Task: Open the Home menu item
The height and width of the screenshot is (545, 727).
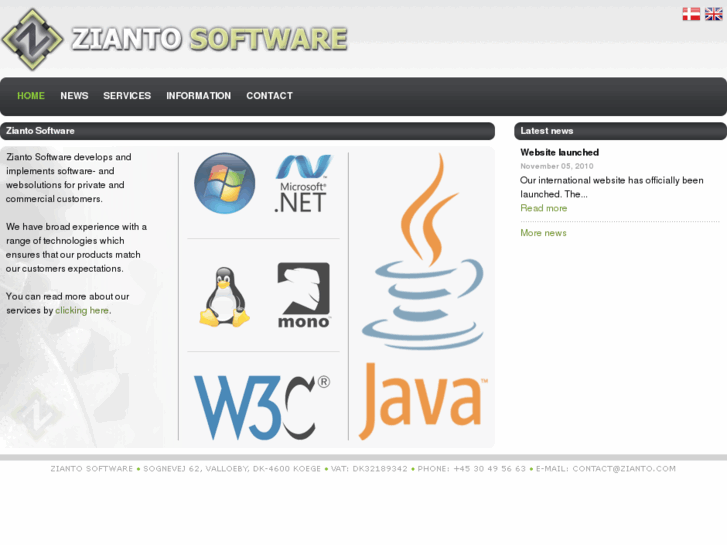Action: (31, 96)
